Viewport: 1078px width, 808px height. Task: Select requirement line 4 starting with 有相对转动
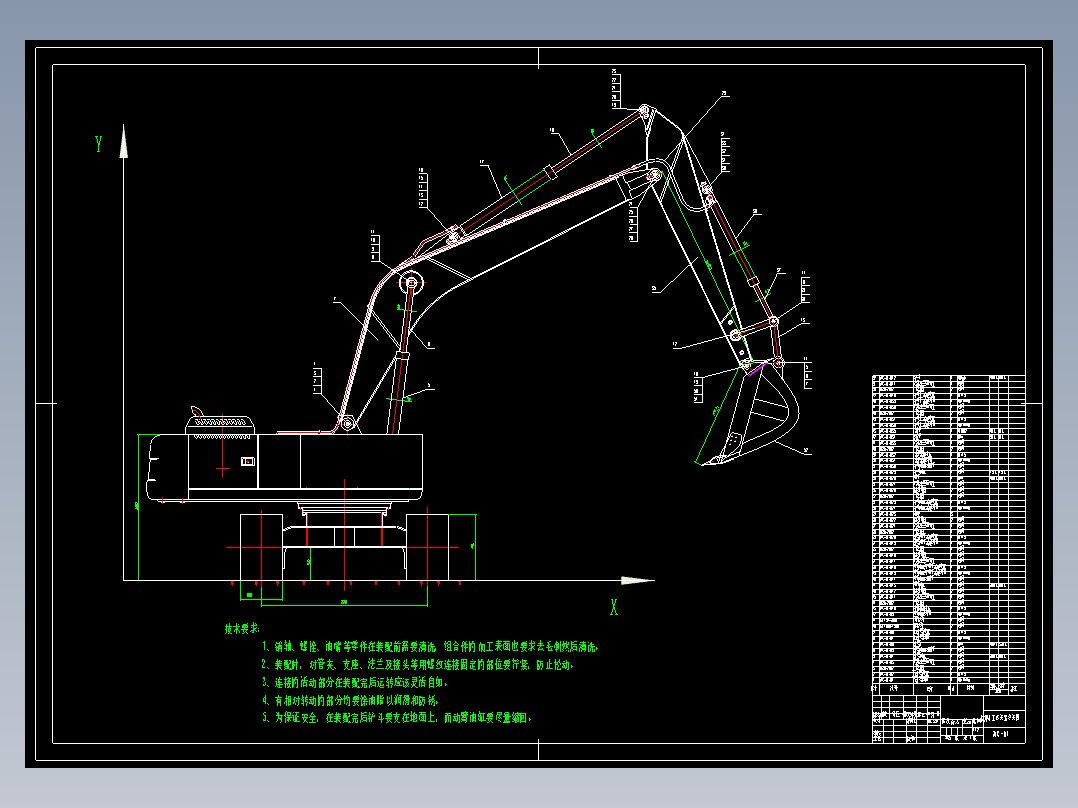tap(350, 701)
